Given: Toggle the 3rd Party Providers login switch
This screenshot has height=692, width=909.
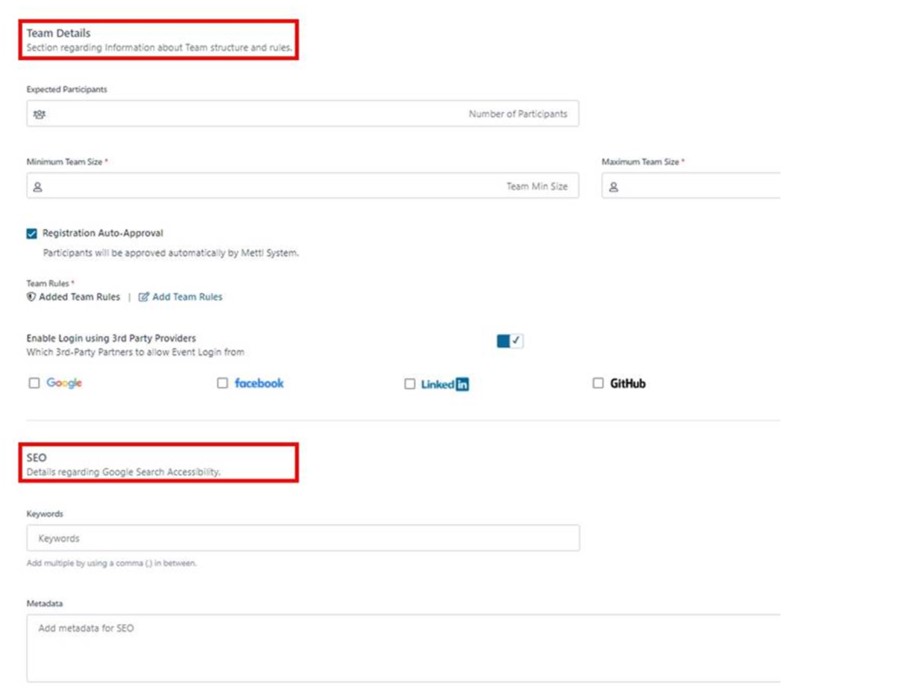Looking at the screenshot, I should click(x=510, y=341).
